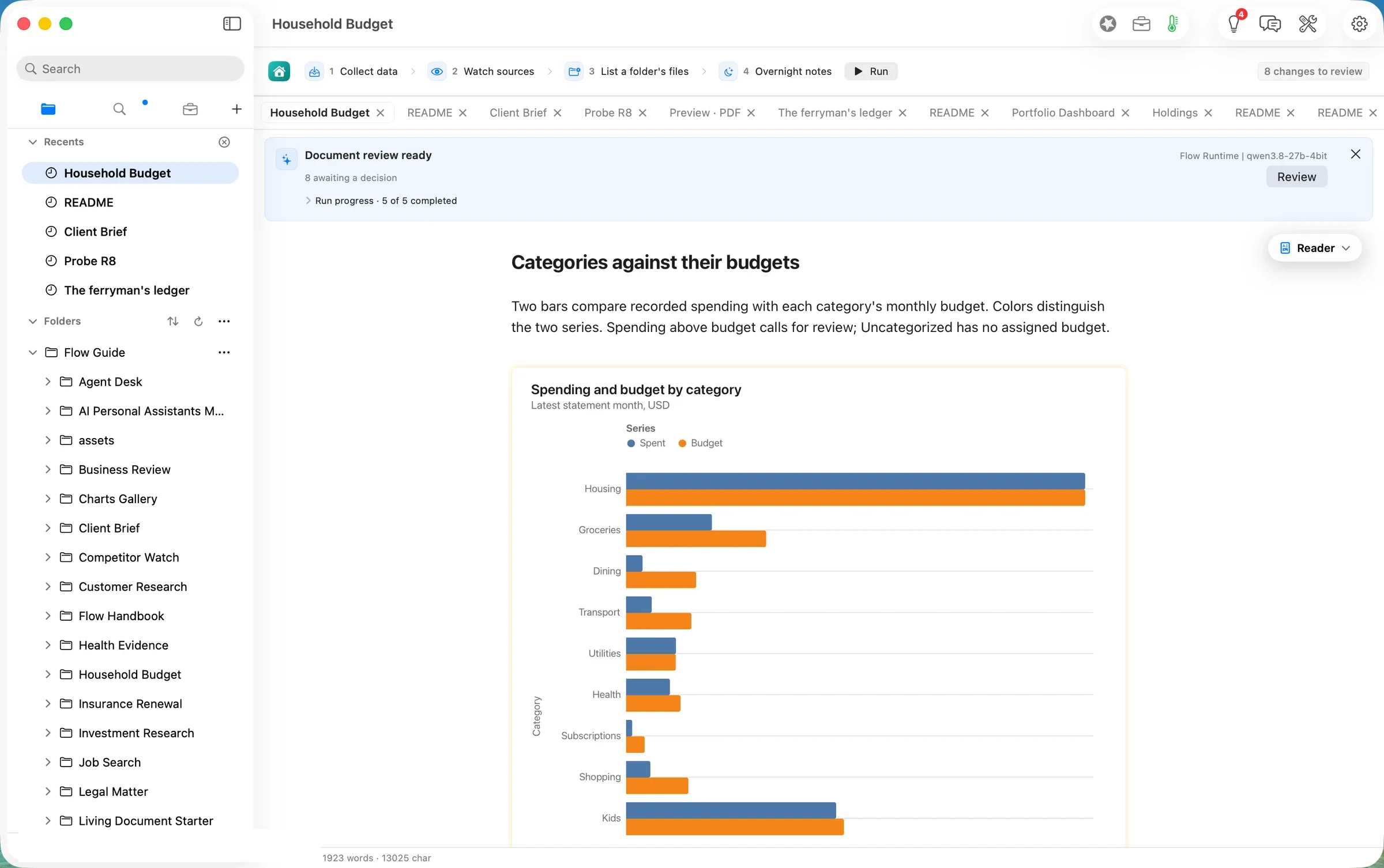Click the green thermometer icon
Image resolution: width=1384 pixels, height=868 pixels.
pos(1172,24)
